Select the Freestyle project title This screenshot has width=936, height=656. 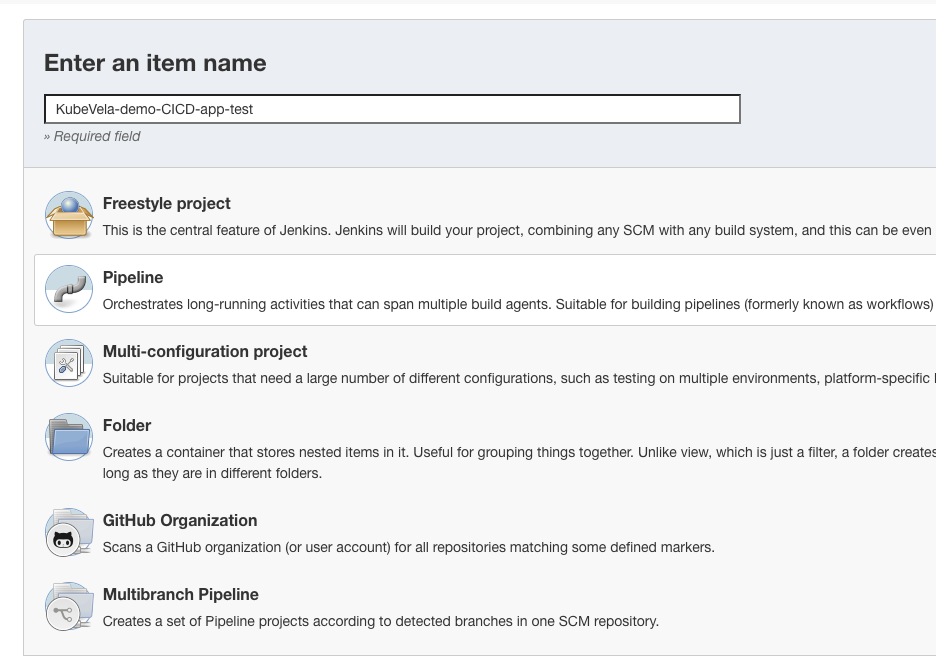(167, 204)
